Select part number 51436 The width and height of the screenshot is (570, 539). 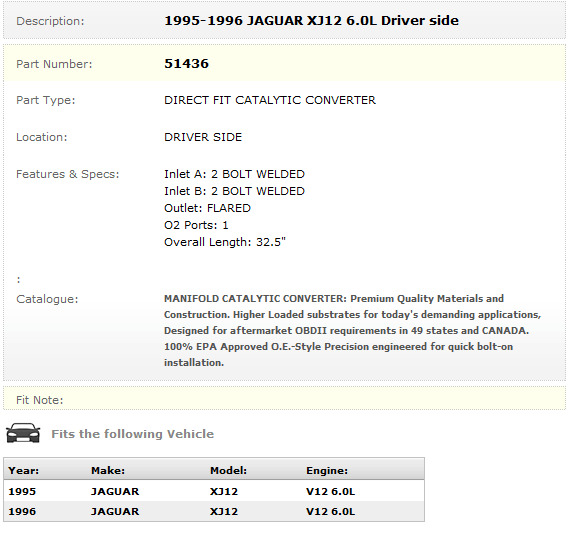coord(186,64)
